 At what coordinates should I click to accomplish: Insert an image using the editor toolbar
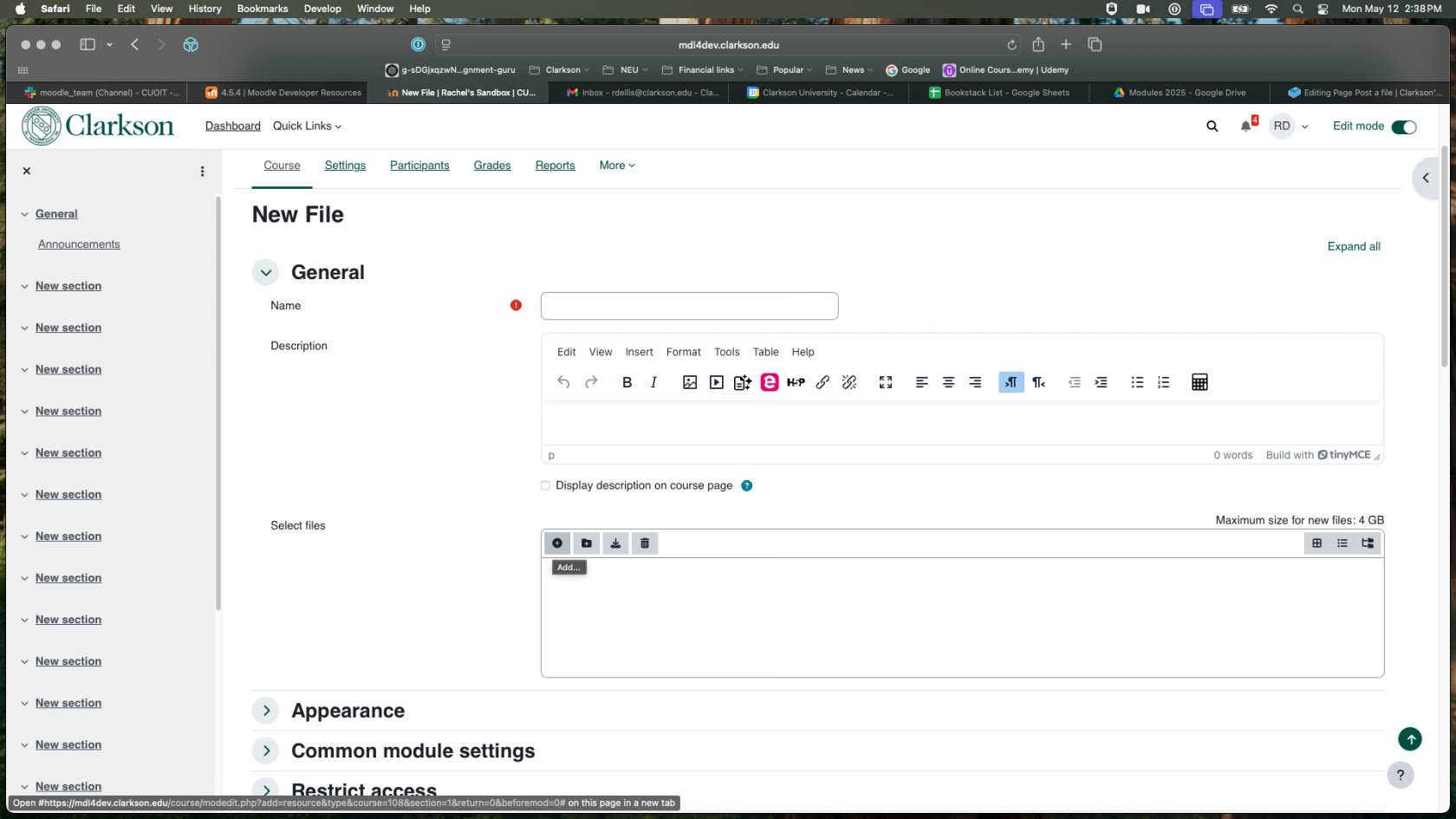coord(690,382)
